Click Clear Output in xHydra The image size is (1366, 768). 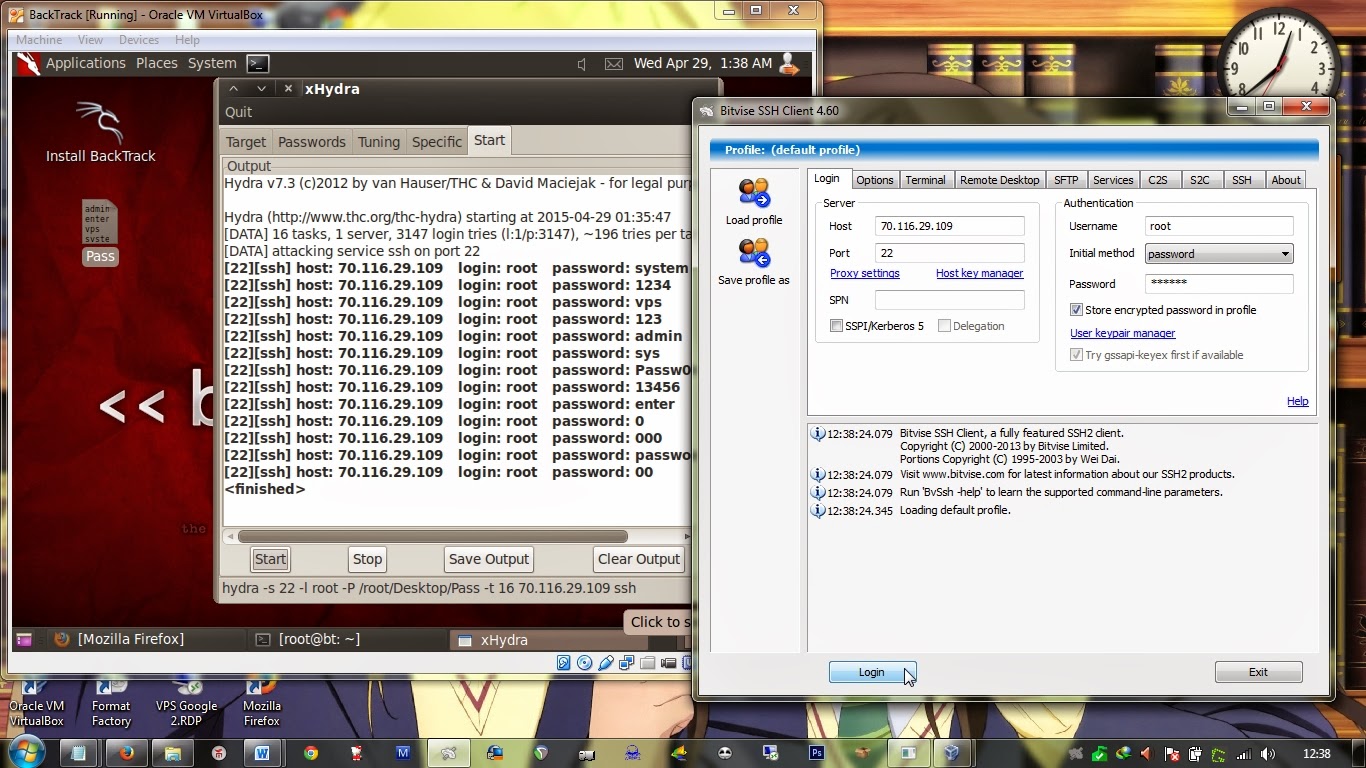coord(639,559)
